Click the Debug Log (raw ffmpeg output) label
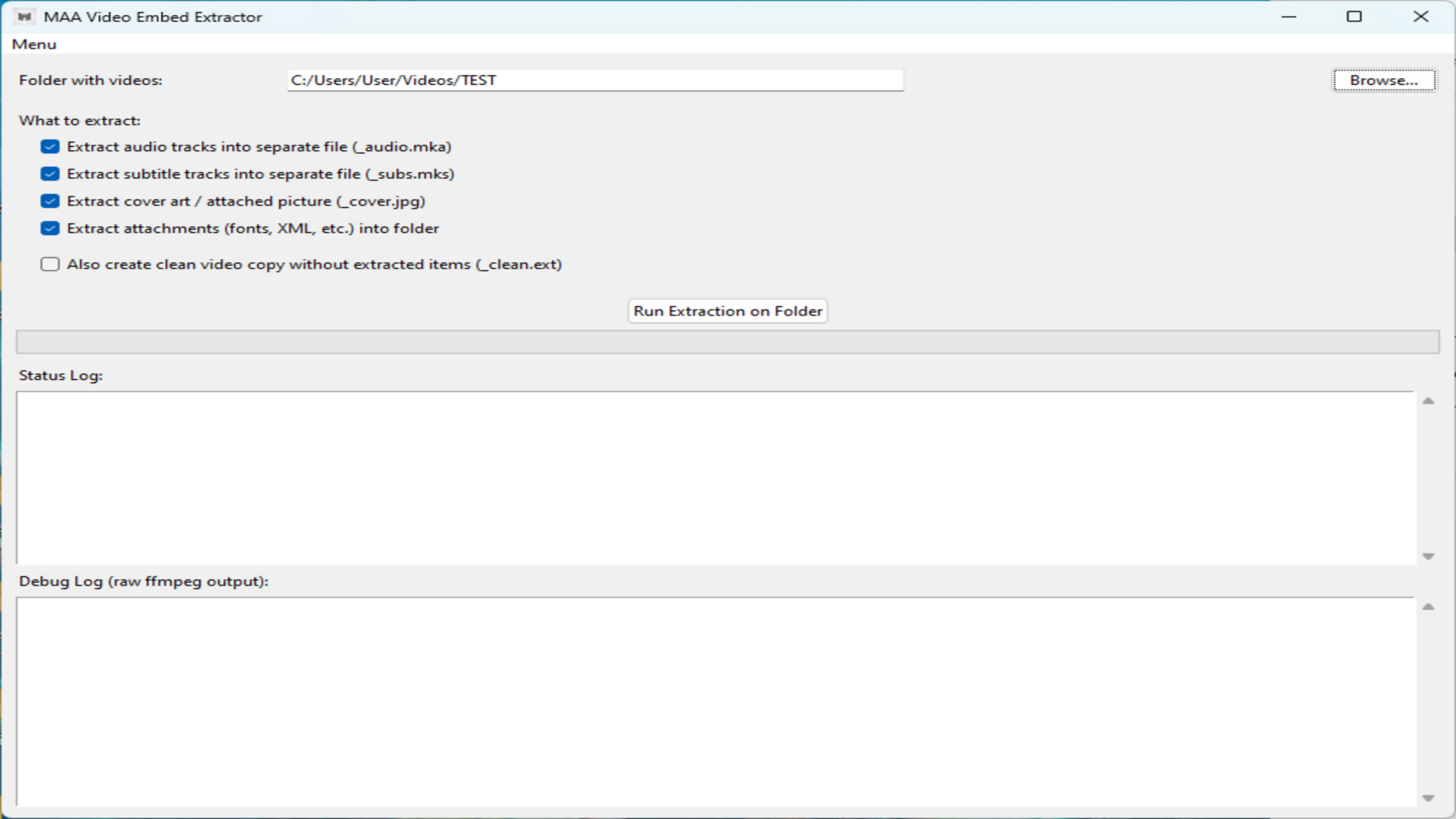 click(143, 582)
